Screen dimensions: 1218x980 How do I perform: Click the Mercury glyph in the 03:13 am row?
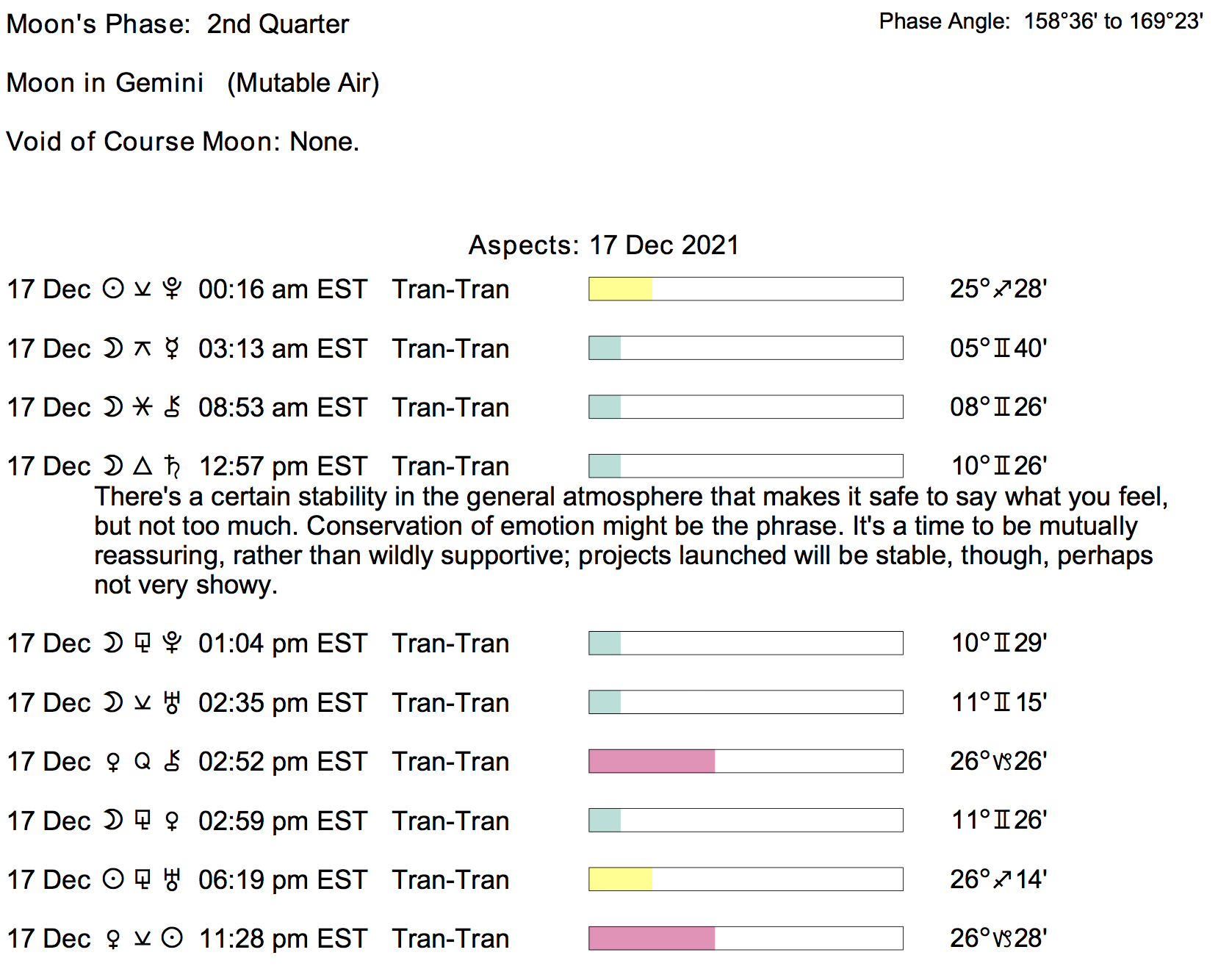click(172, 348)
